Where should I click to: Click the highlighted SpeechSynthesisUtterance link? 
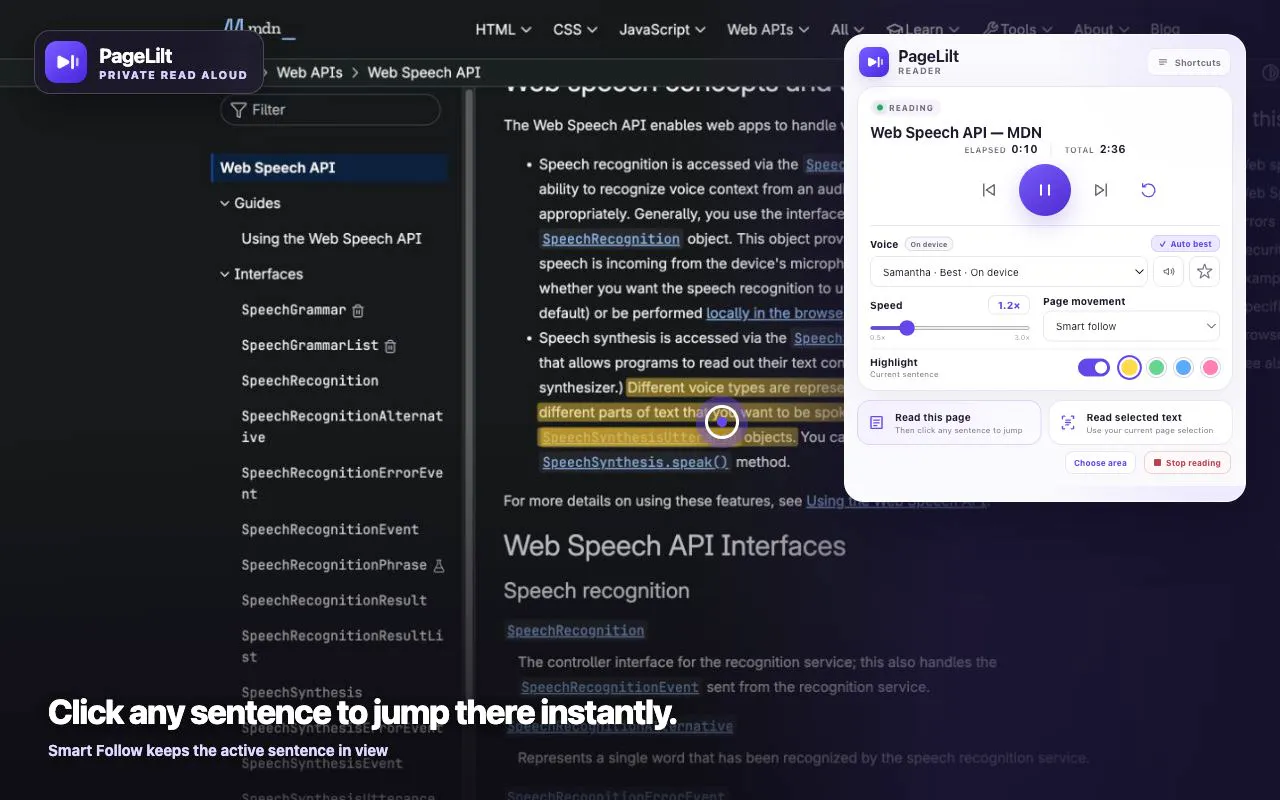[x=638, y=437]
